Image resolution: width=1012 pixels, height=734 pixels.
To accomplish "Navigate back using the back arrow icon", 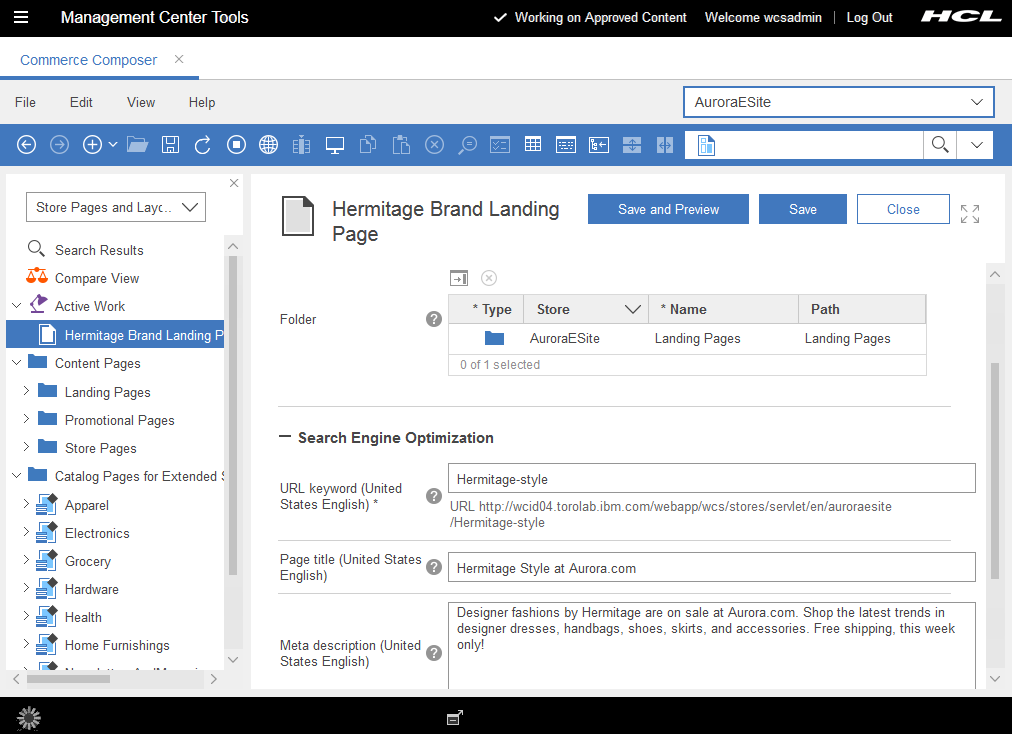I will click(26, 144).
